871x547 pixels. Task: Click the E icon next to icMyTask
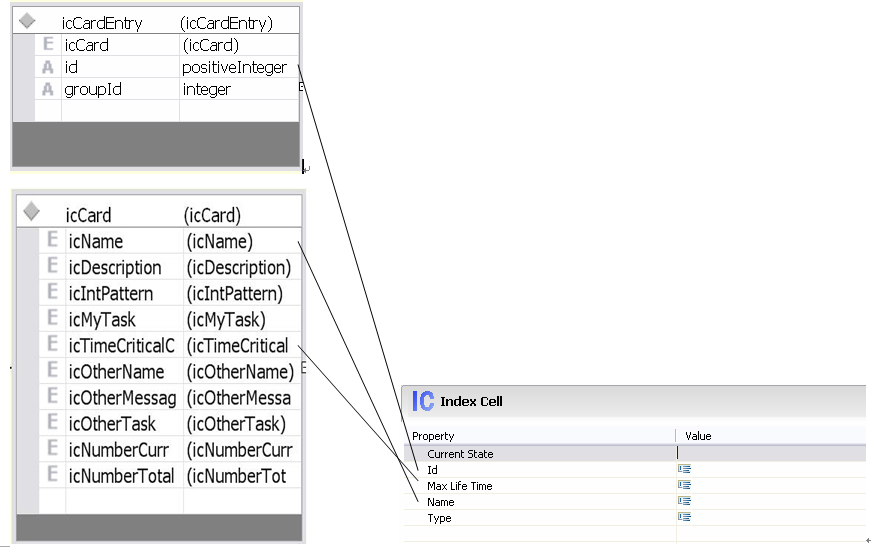click(52, 318)
